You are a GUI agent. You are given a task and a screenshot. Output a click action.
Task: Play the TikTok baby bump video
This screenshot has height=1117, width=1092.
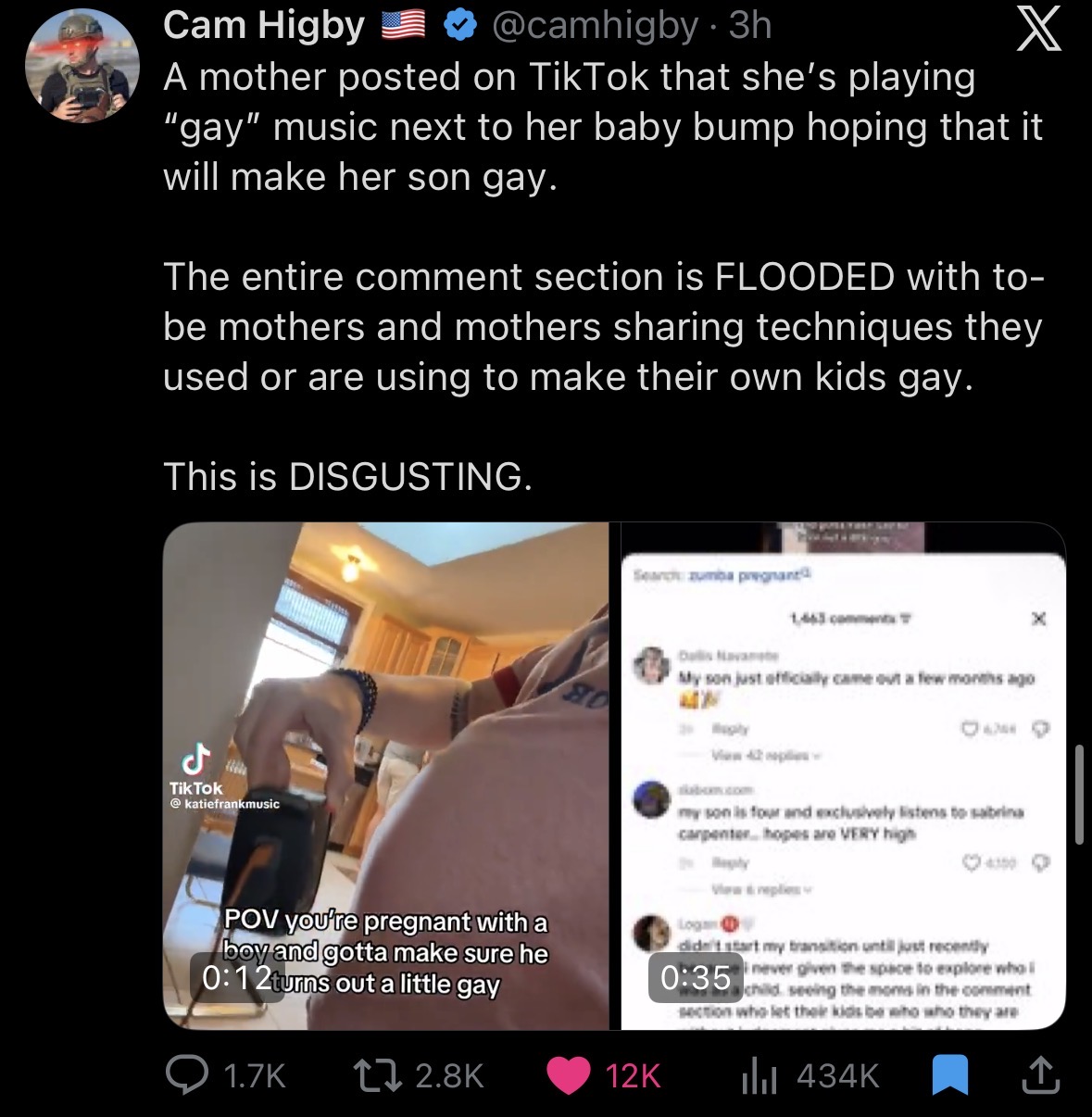[x=386, y=775]
